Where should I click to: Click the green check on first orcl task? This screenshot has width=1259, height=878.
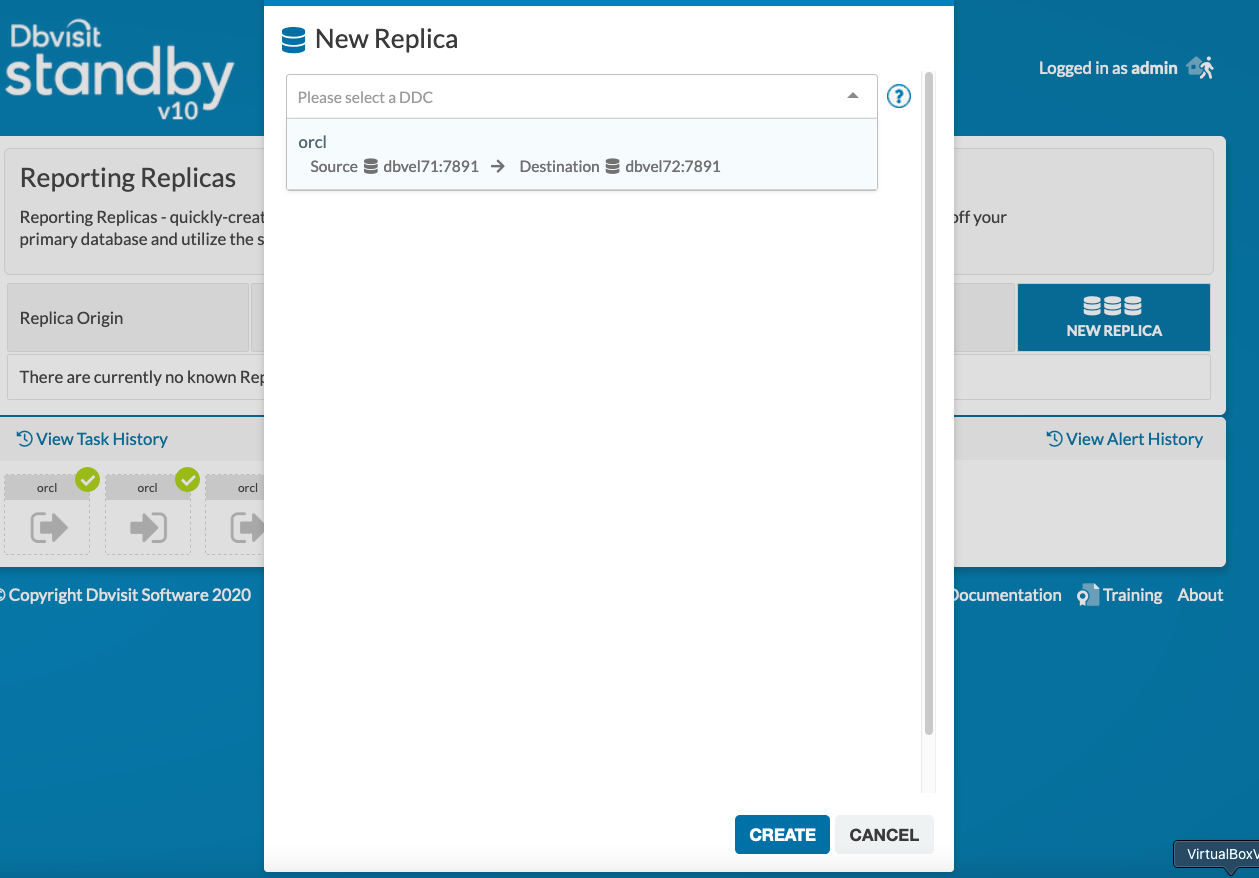88,480
